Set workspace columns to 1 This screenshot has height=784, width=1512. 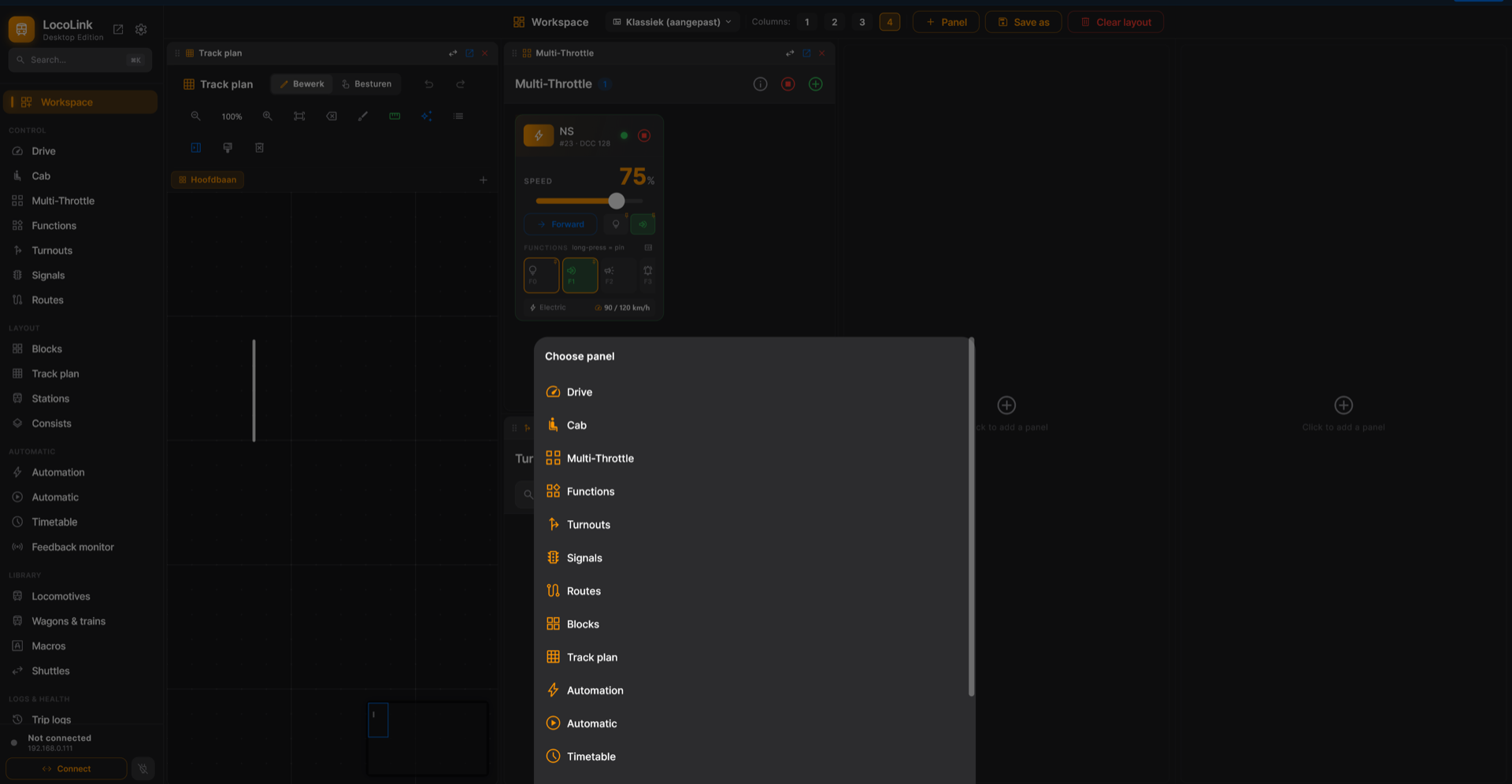coord(806,22)
